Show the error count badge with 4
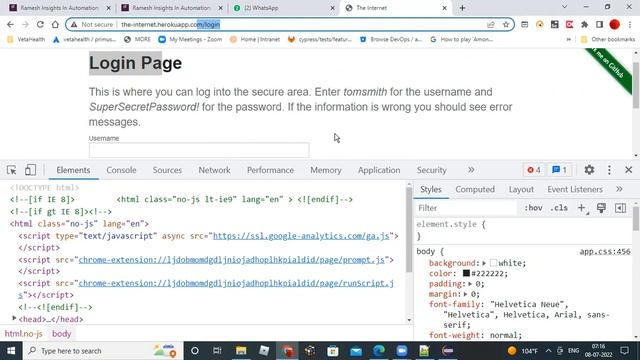Screen dimensions: 640x360 [534, 170]
